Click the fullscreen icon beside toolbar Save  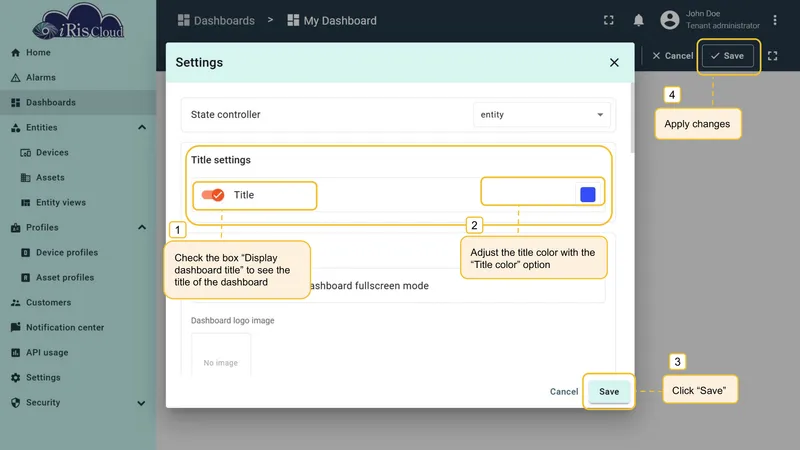pos(772,56)
